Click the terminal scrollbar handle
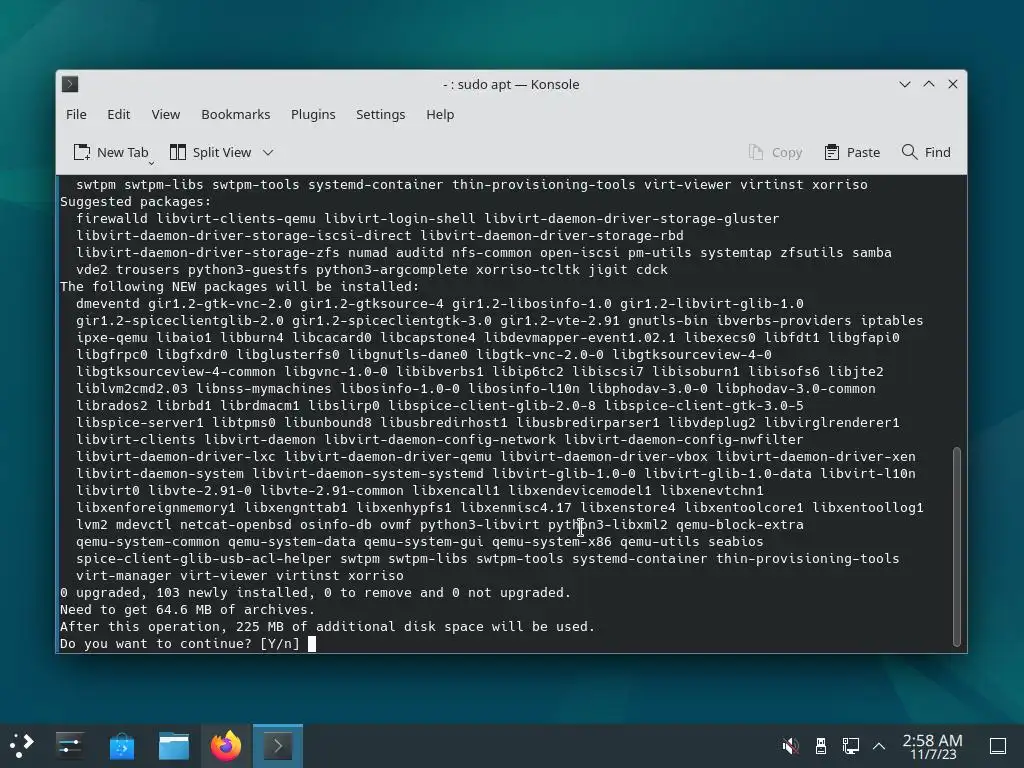The height and width of the screenshot is (768, 1024). (x=957, y=547)
